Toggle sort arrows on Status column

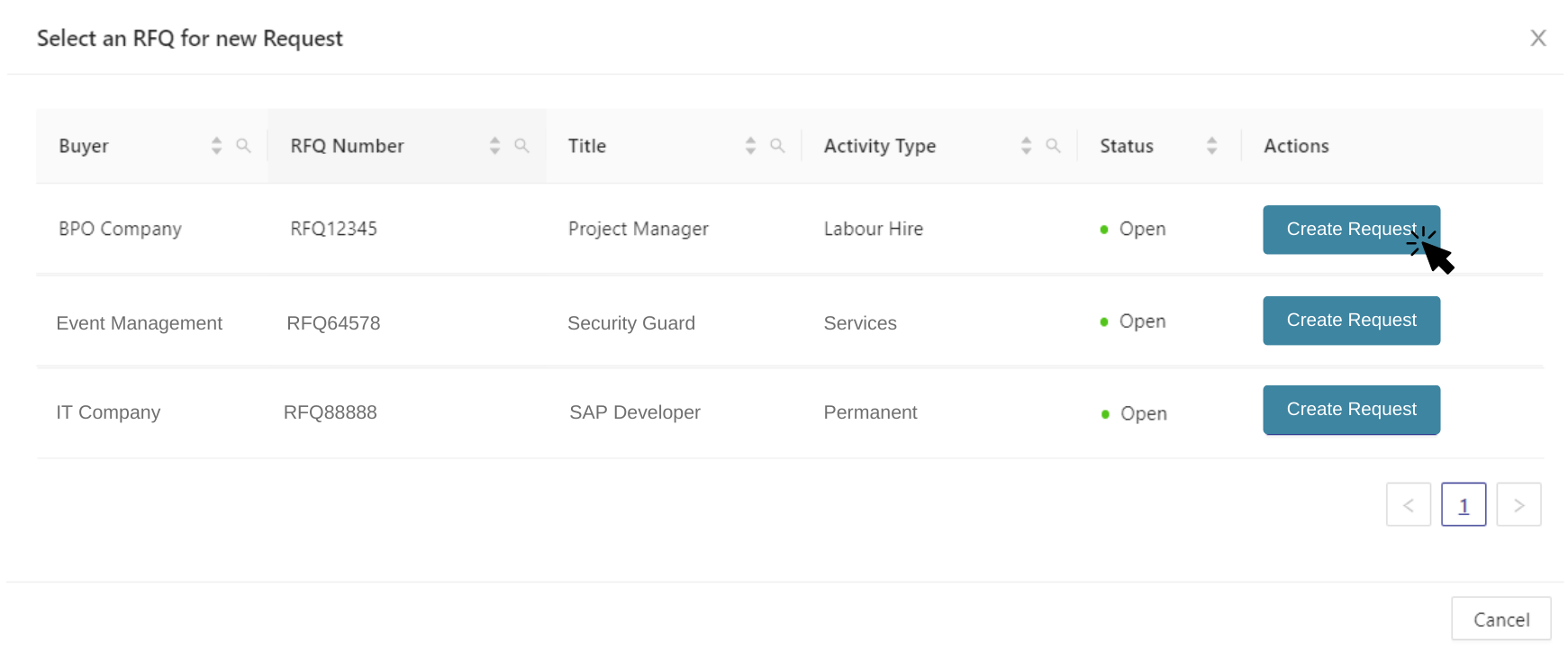pyautogui.click(x=1211, y=146)
